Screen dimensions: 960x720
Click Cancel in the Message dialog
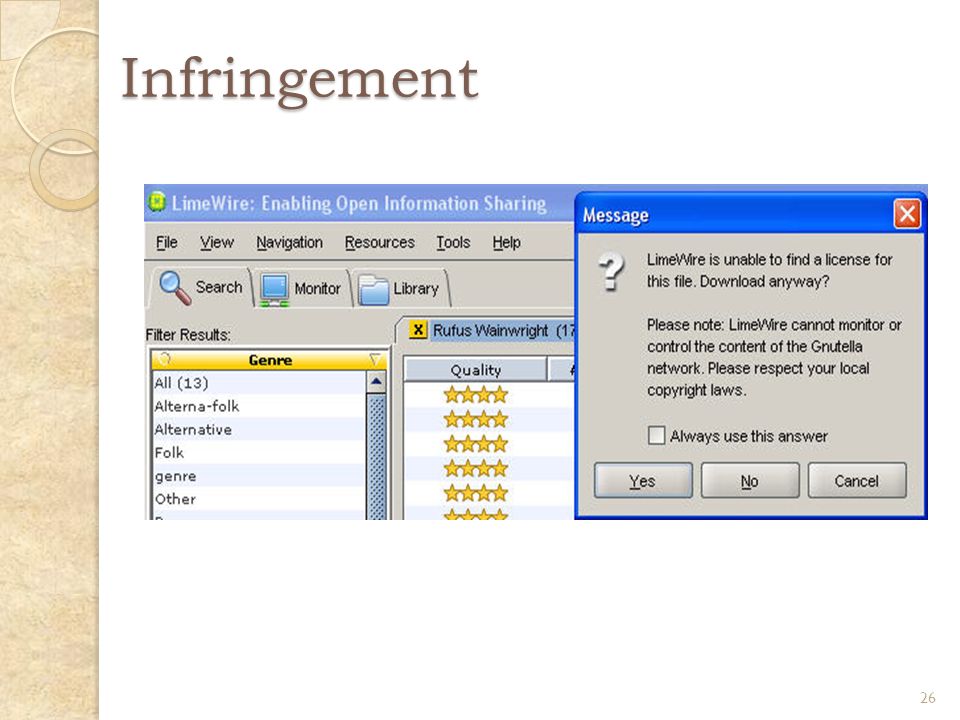click(x=857, y=481)
